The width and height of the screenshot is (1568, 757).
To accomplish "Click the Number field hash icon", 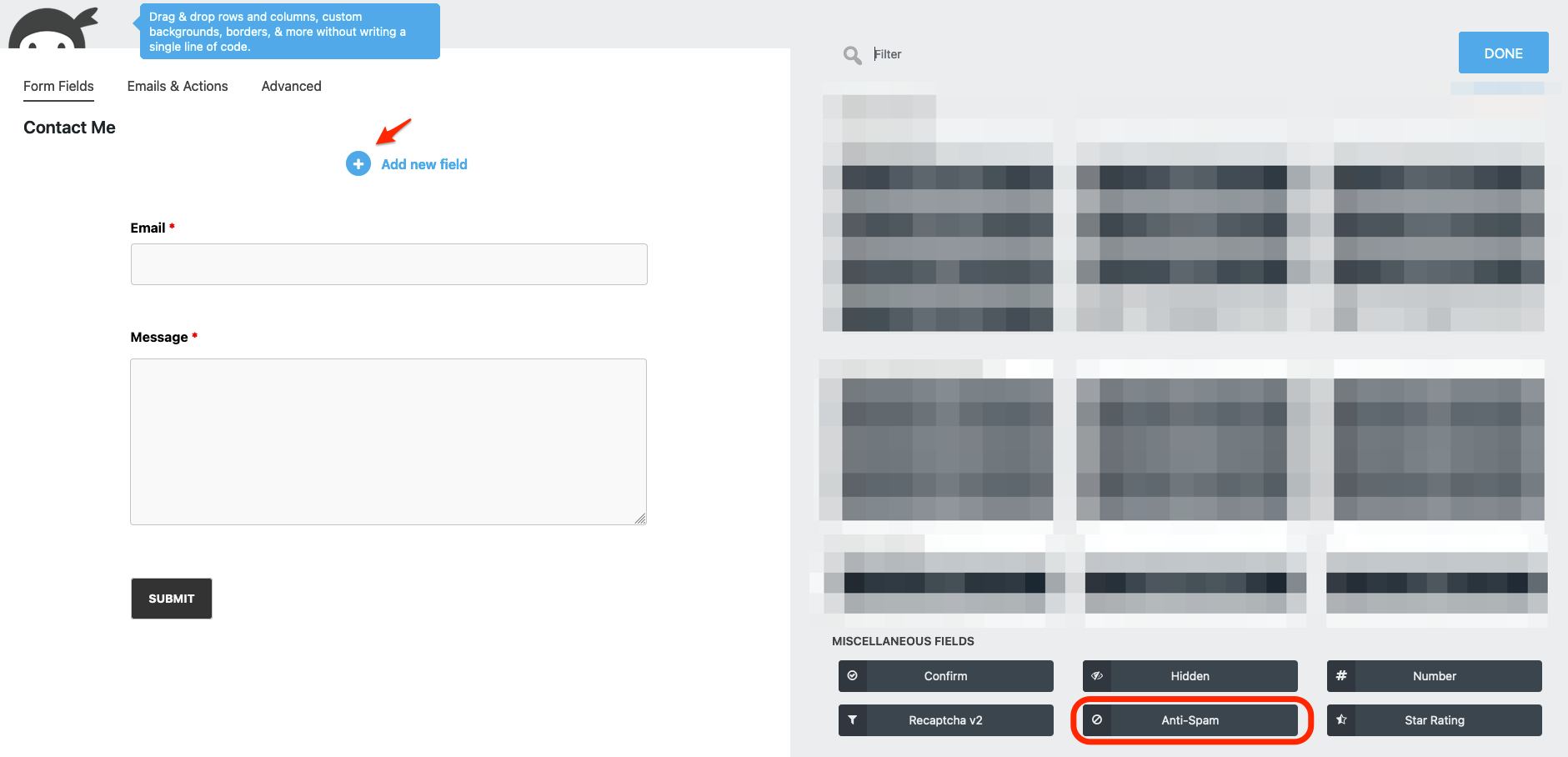I will point(1341,676).
